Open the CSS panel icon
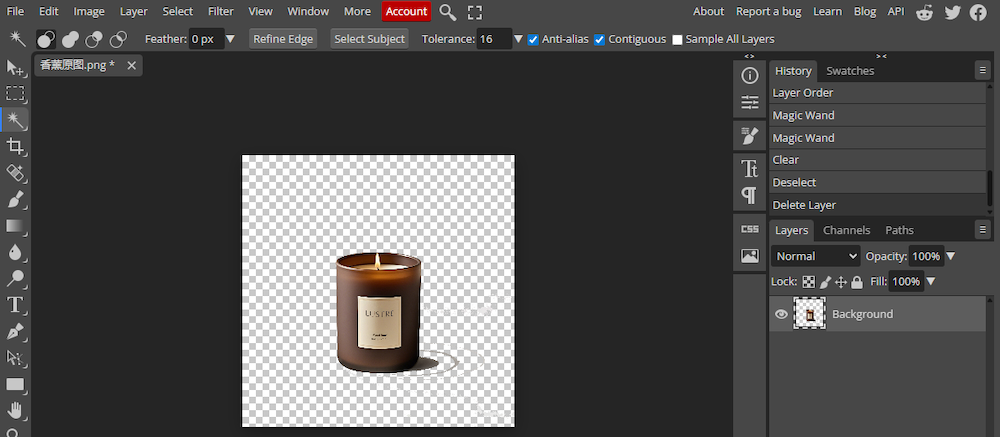1000x437 pixels. pos(749,229)
